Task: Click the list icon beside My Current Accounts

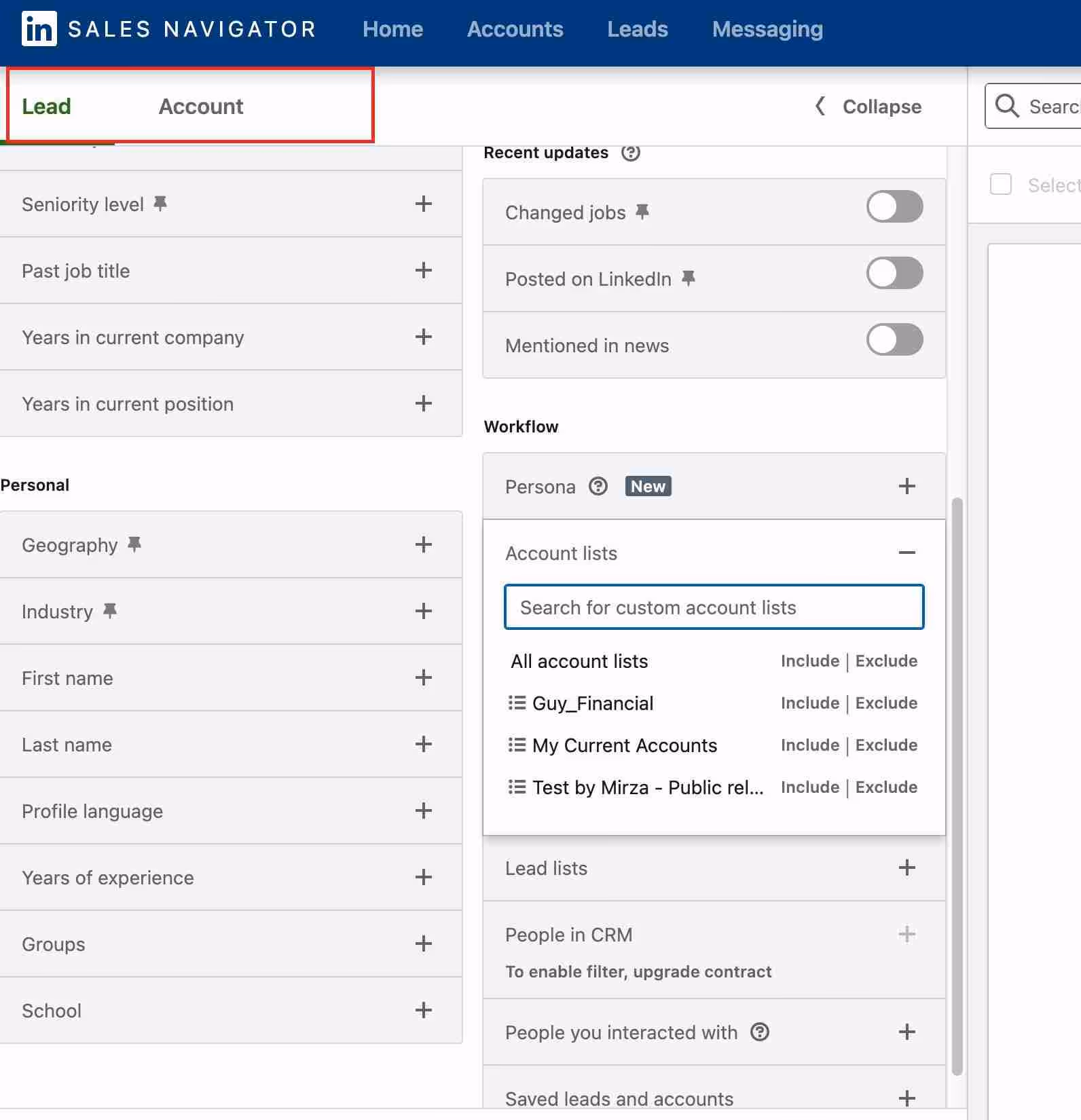Action: pyautogui.click(x=517, y=745)
